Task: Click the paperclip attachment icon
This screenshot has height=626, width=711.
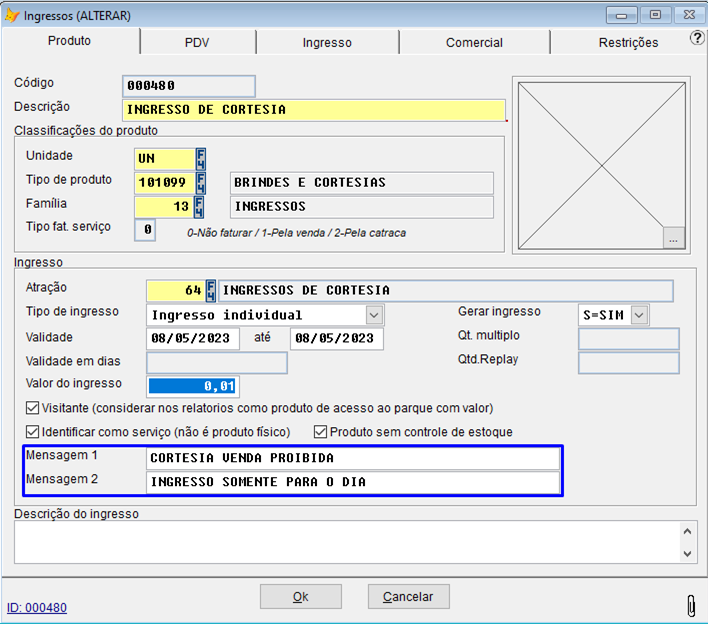Action: (690, 605)
